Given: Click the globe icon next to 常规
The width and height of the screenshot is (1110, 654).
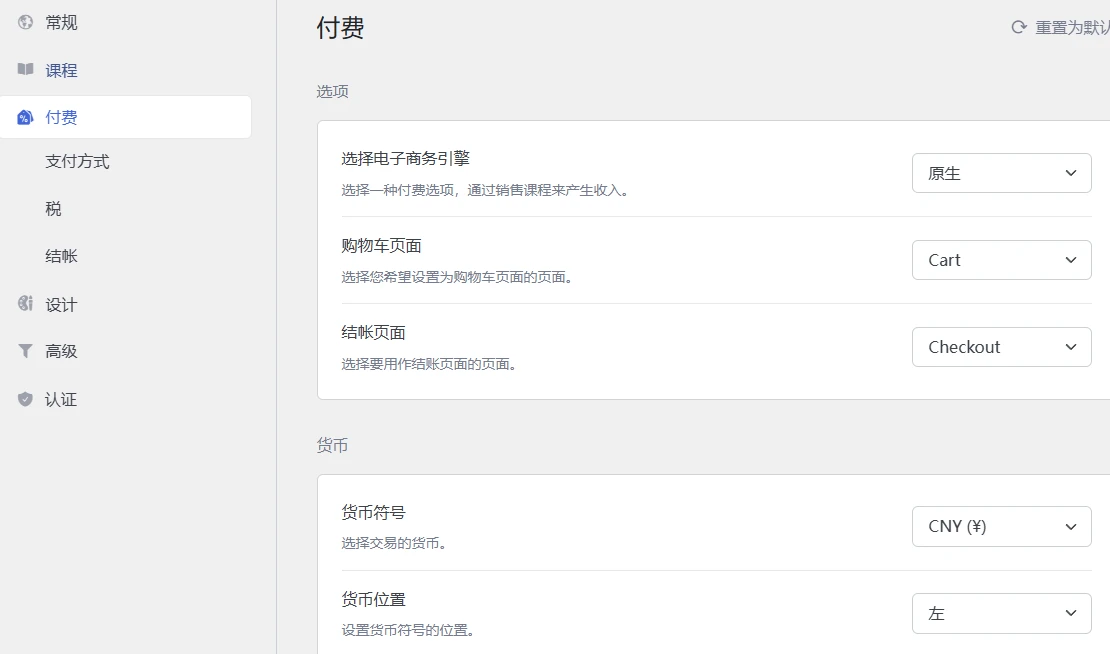Looking at the screenshot, I should (24, 22).
